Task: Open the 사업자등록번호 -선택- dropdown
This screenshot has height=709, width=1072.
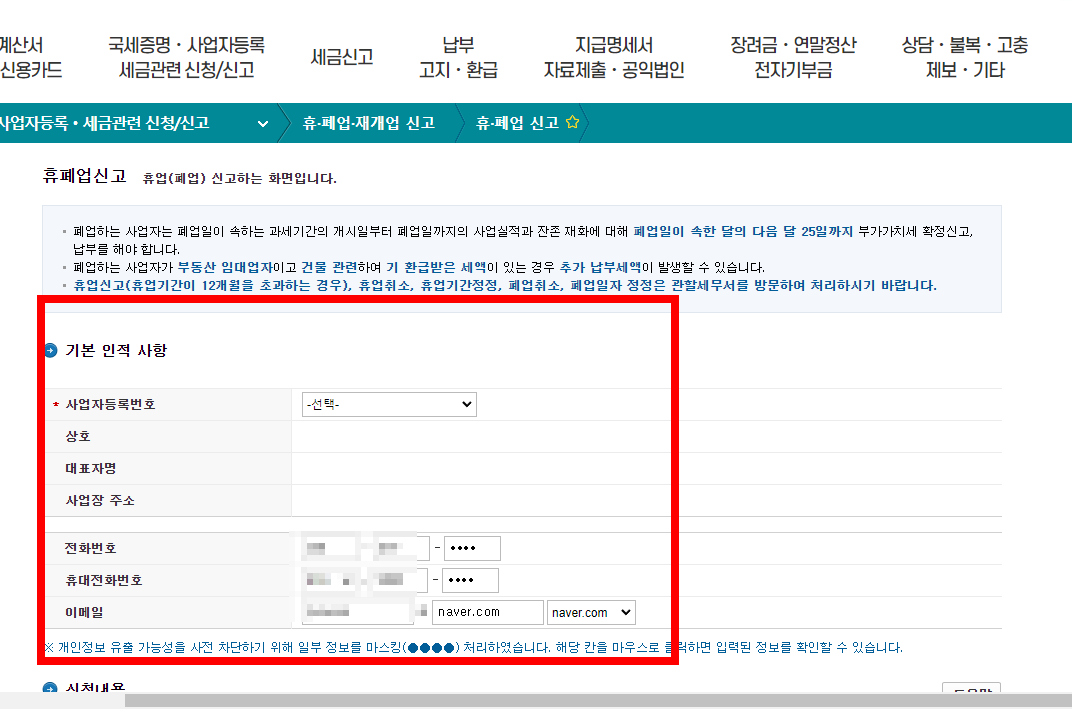Action: click(x=389, y=404)
